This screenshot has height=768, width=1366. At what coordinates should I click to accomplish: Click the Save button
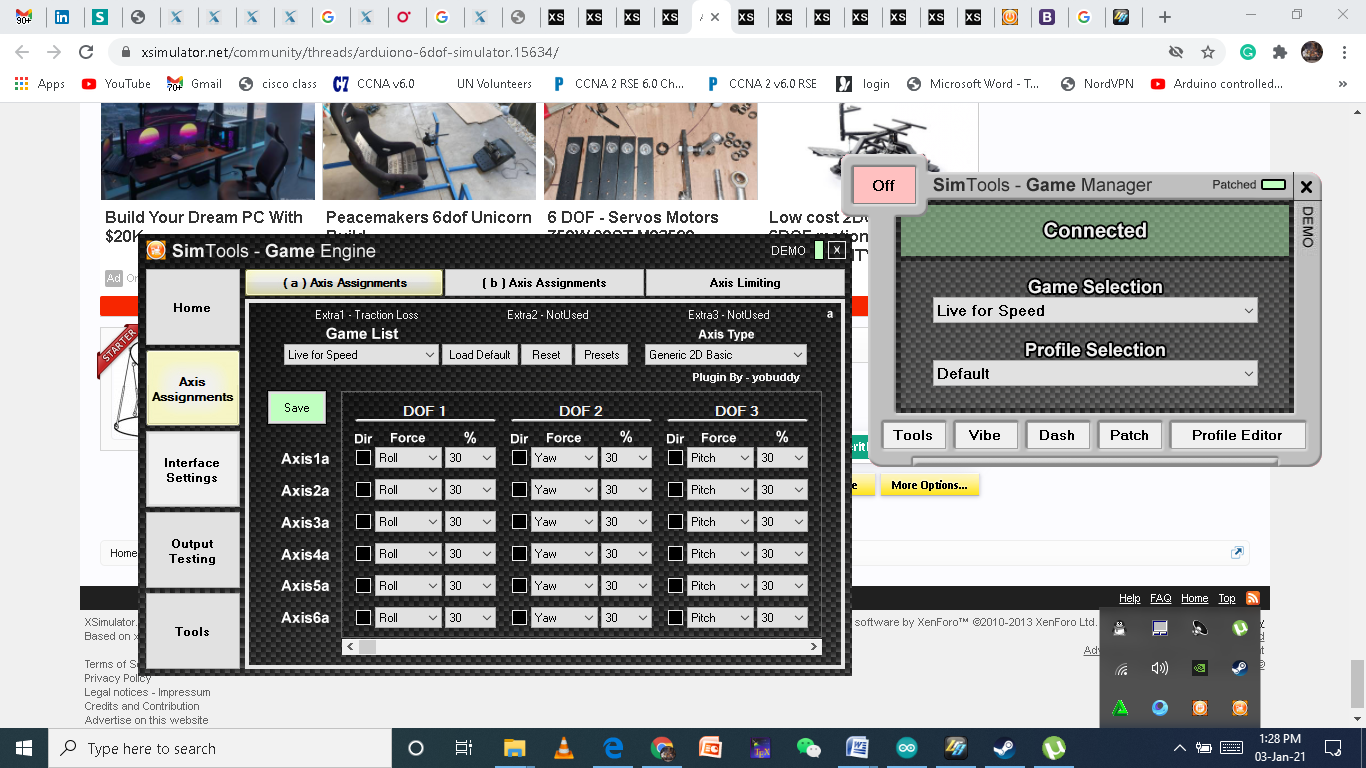[x=297, y=408]
